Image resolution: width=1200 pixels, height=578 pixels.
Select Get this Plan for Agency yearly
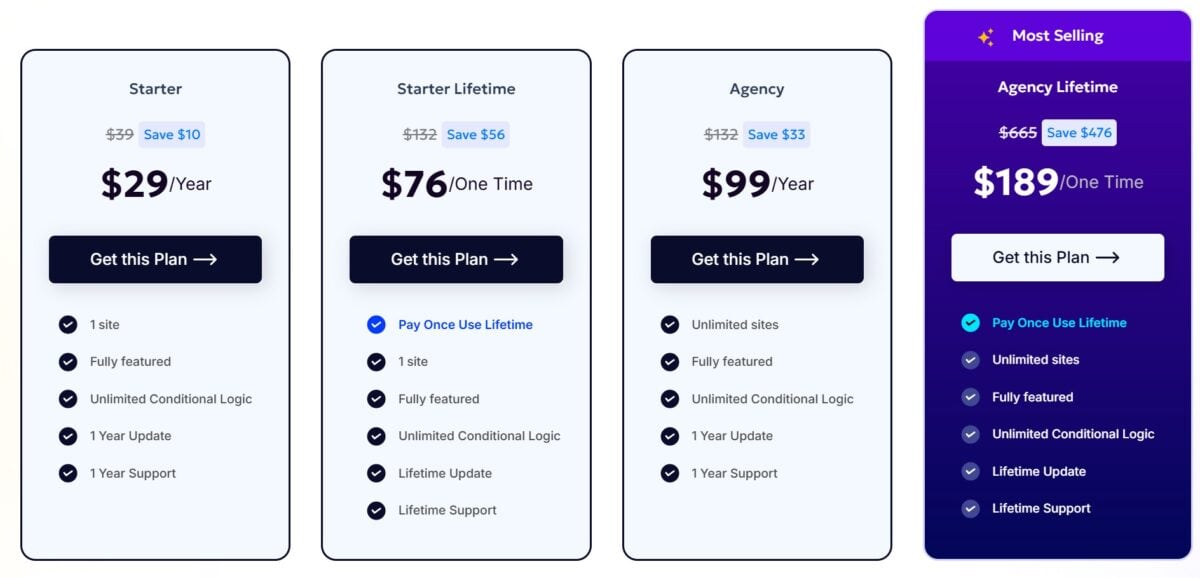click(757, 259)
